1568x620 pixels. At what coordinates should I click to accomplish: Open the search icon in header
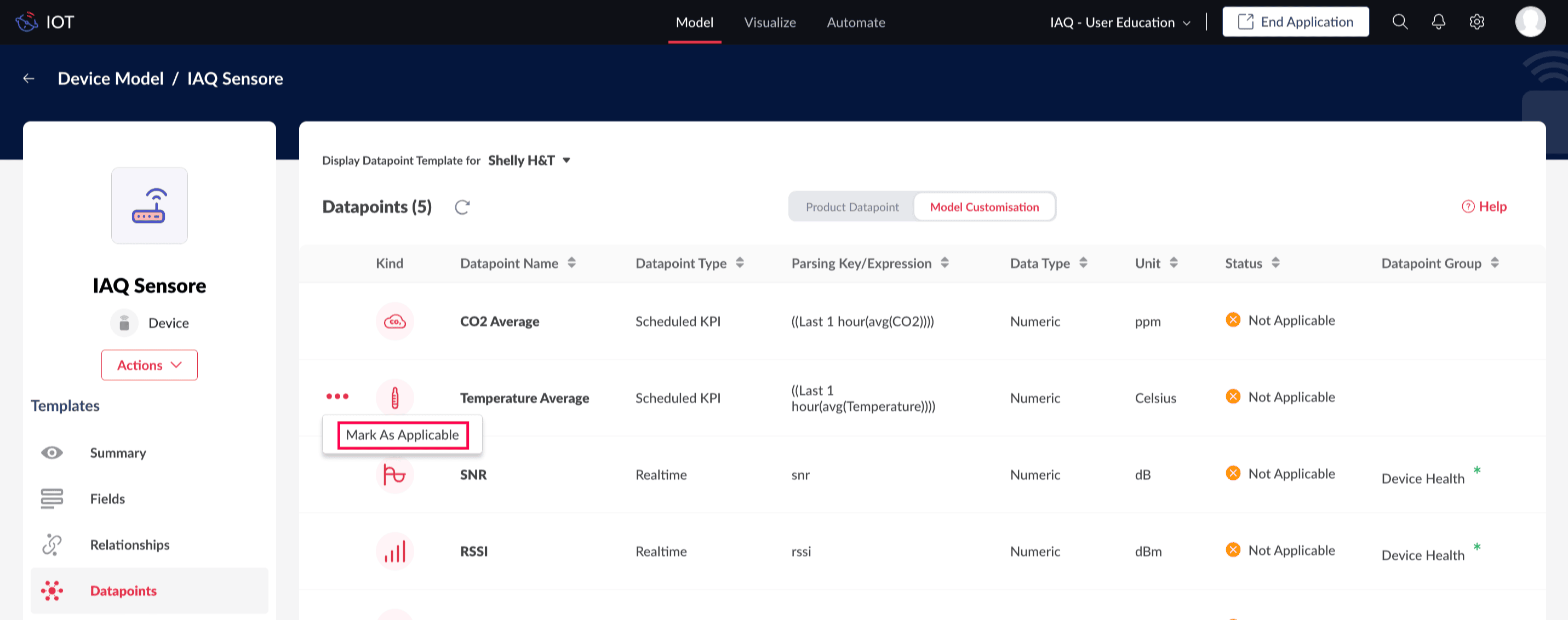(1399, 22)
